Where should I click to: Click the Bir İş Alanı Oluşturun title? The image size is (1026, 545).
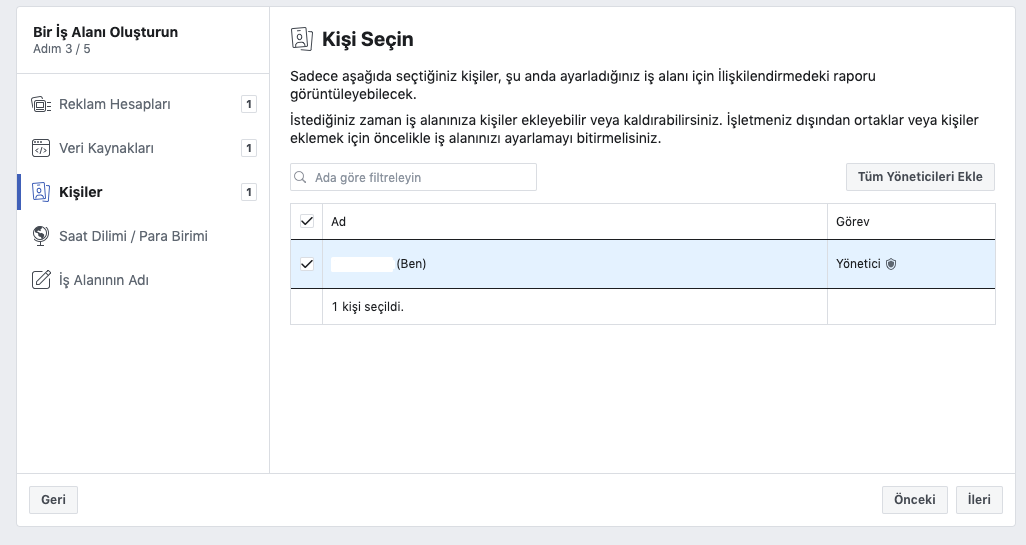pyautogui.click(x=105, y=32)
